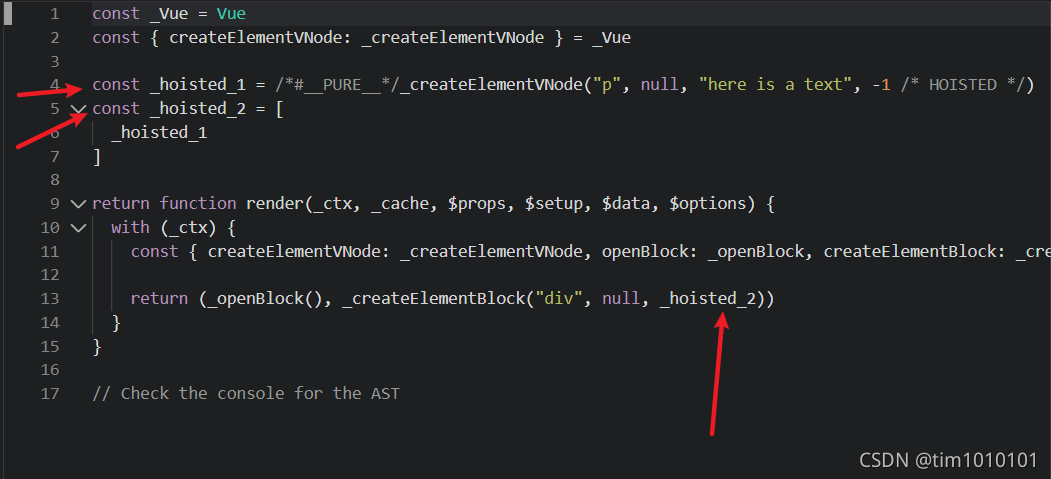Click _createElementVNode alias on line 2
The height and width of the screenshot is (479, 1051).
click(452, 38)
